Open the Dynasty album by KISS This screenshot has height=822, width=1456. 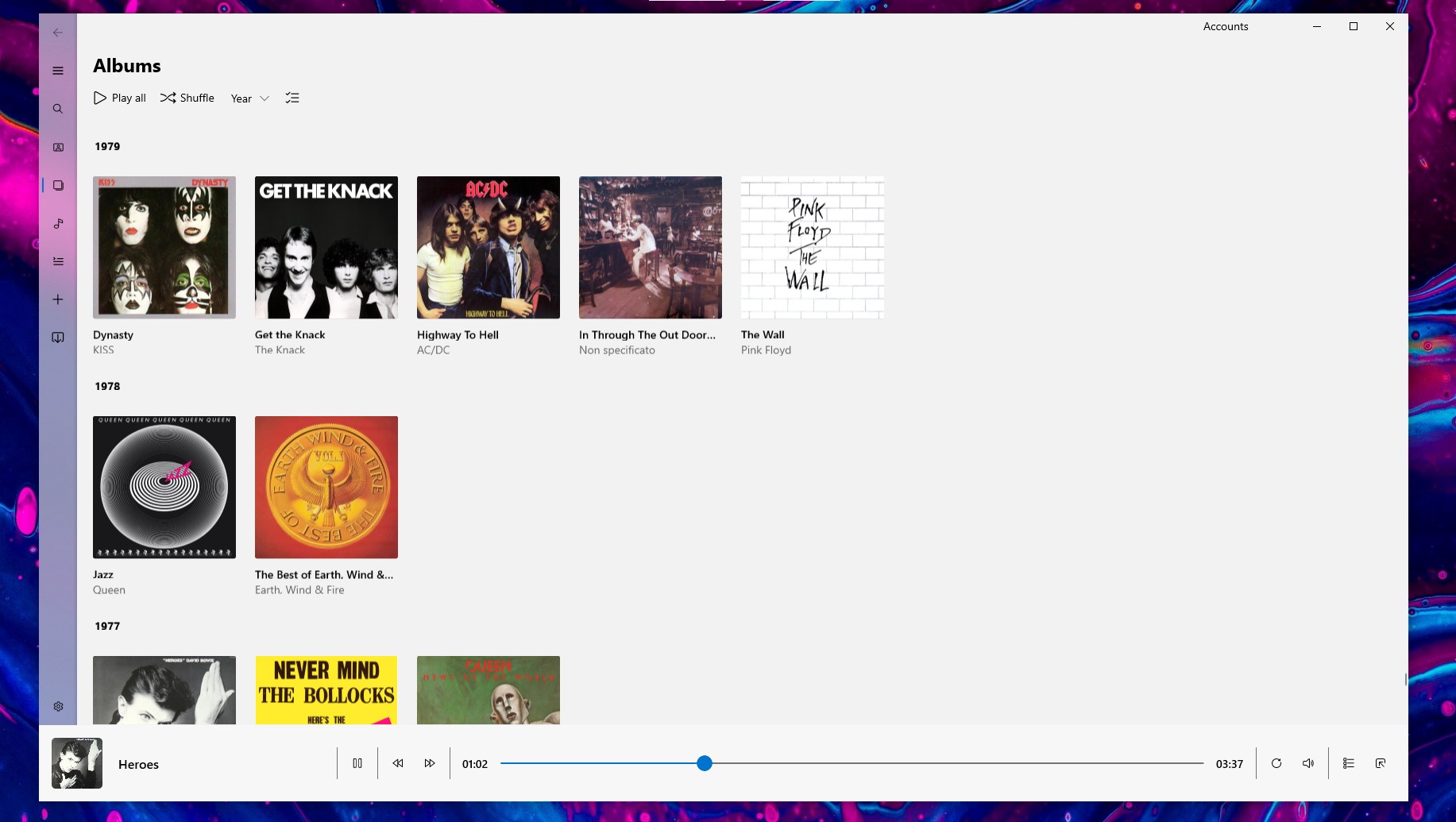pos(164,248)
